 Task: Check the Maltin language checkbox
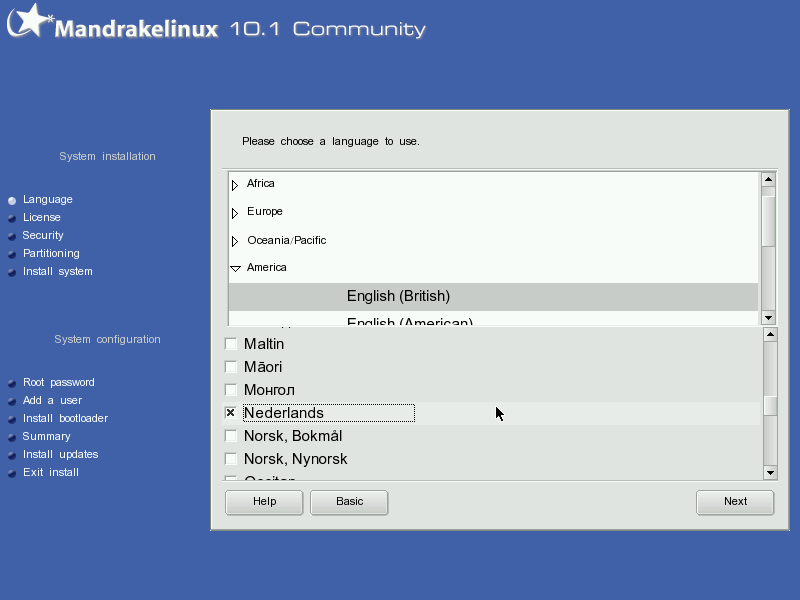click(x=231, y=344)
